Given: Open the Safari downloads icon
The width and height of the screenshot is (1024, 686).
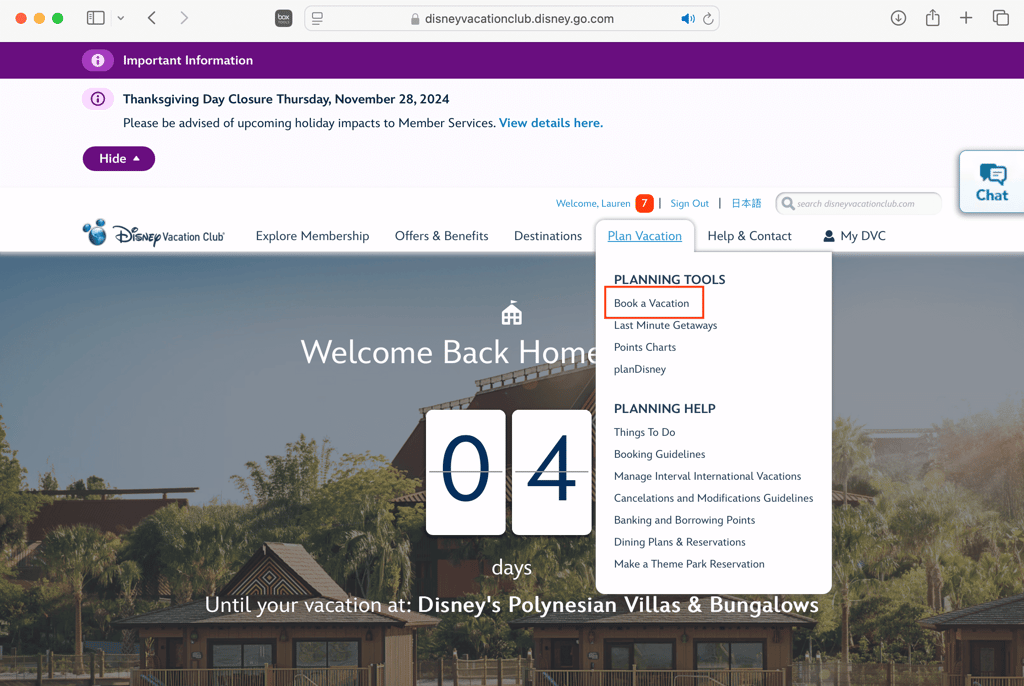Looking at the screenshot, I should [898, 18].
